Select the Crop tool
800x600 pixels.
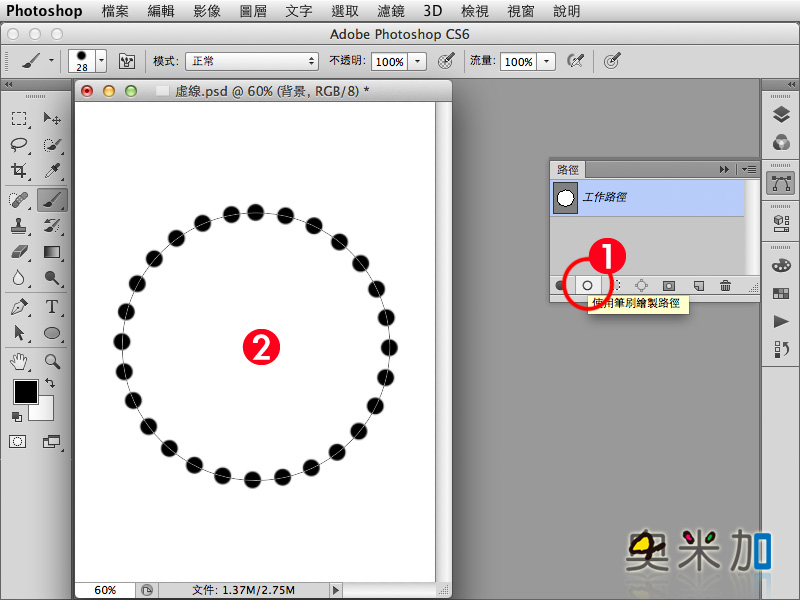click(x=19, y=170)
